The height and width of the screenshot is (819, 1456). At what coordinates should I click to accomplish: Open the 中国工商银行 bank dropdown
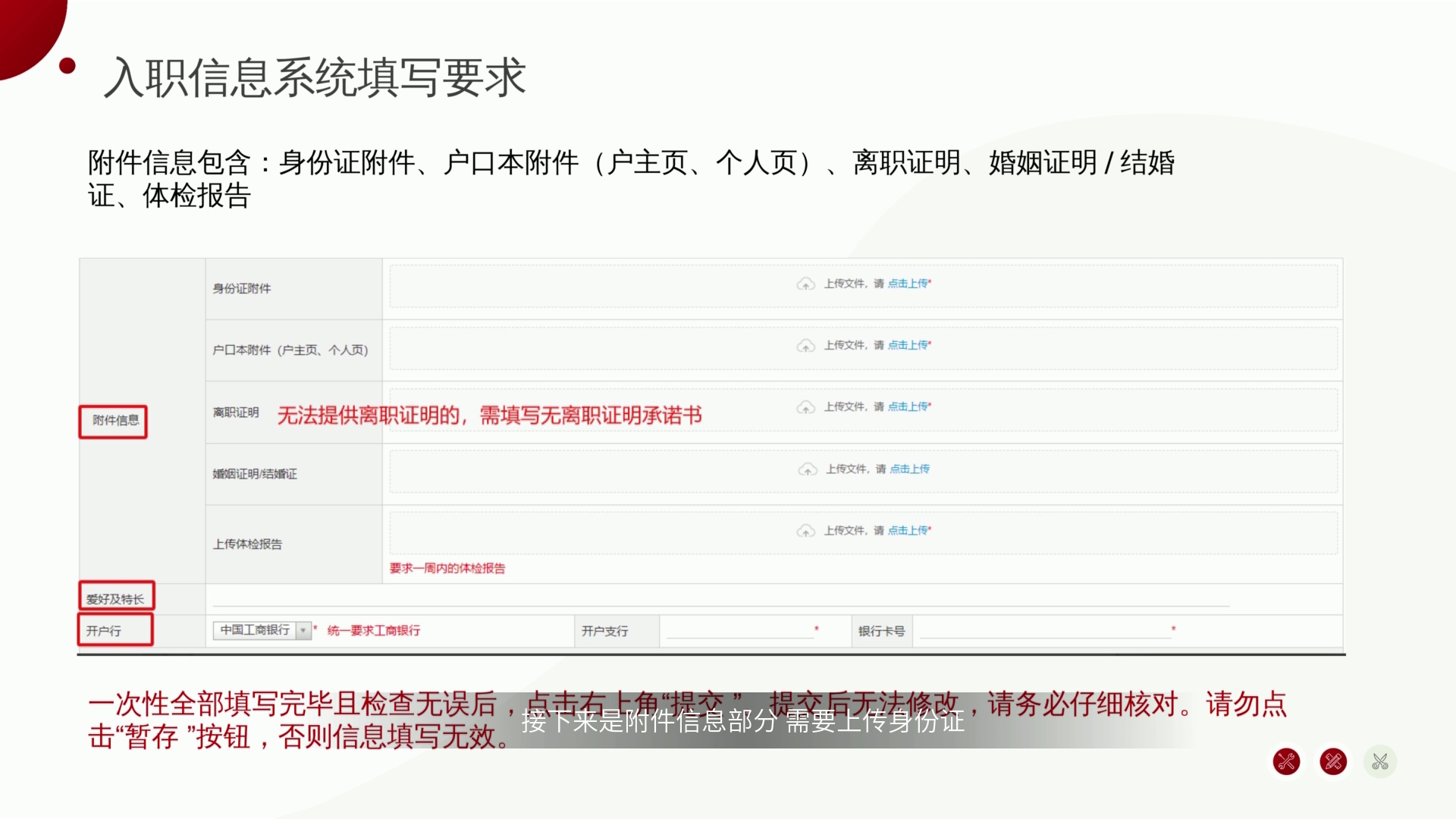pyautogui.click(x=262, y=630)
